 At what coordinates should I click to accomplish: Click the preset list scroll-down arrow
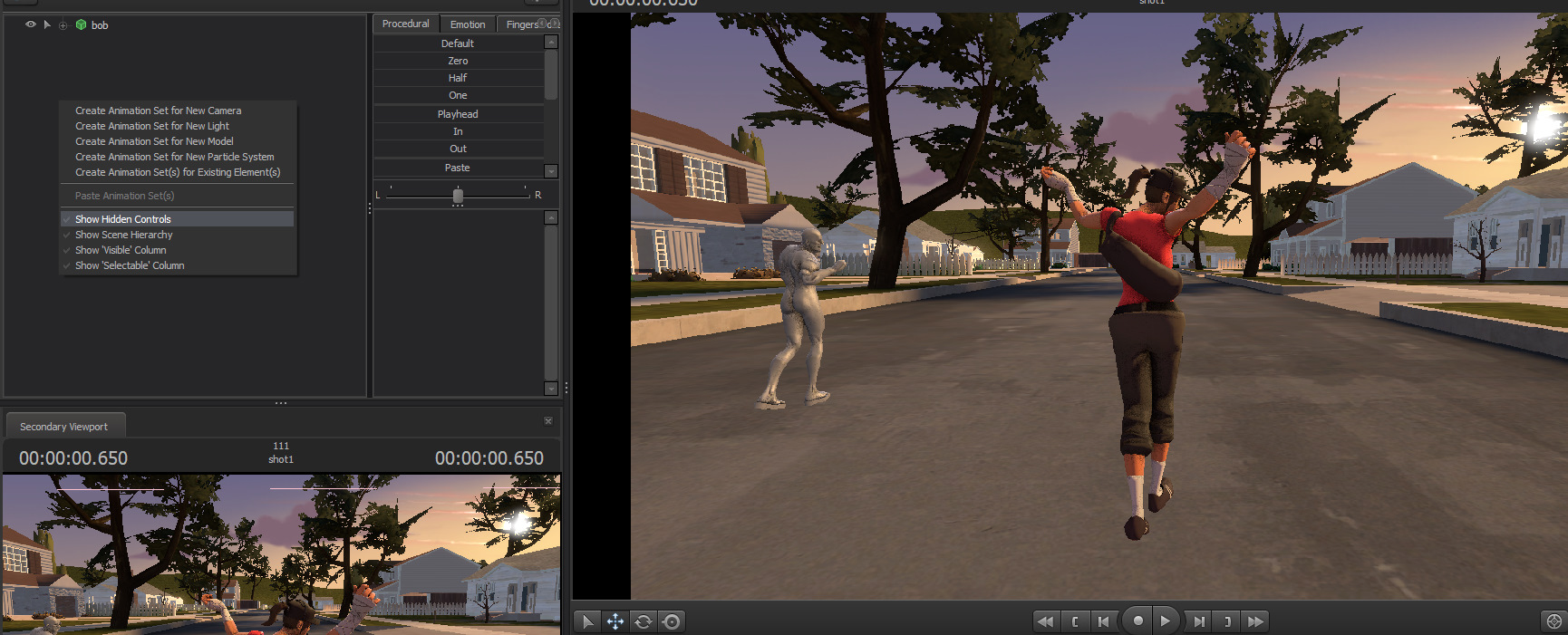click(551, 171)
